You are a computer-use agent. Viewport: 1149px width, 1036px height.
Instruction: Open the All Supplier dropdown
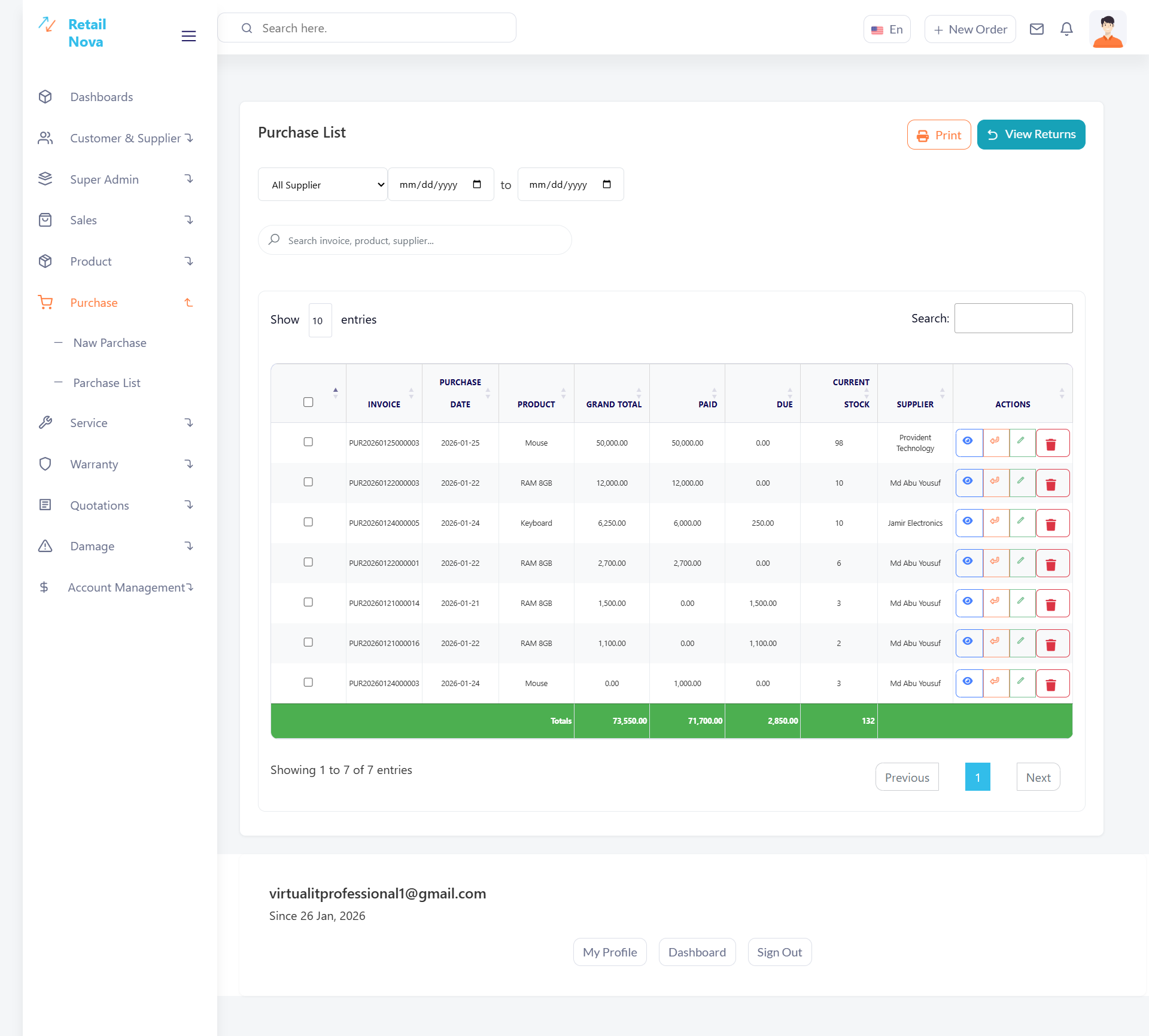click(x=323, y=184)
